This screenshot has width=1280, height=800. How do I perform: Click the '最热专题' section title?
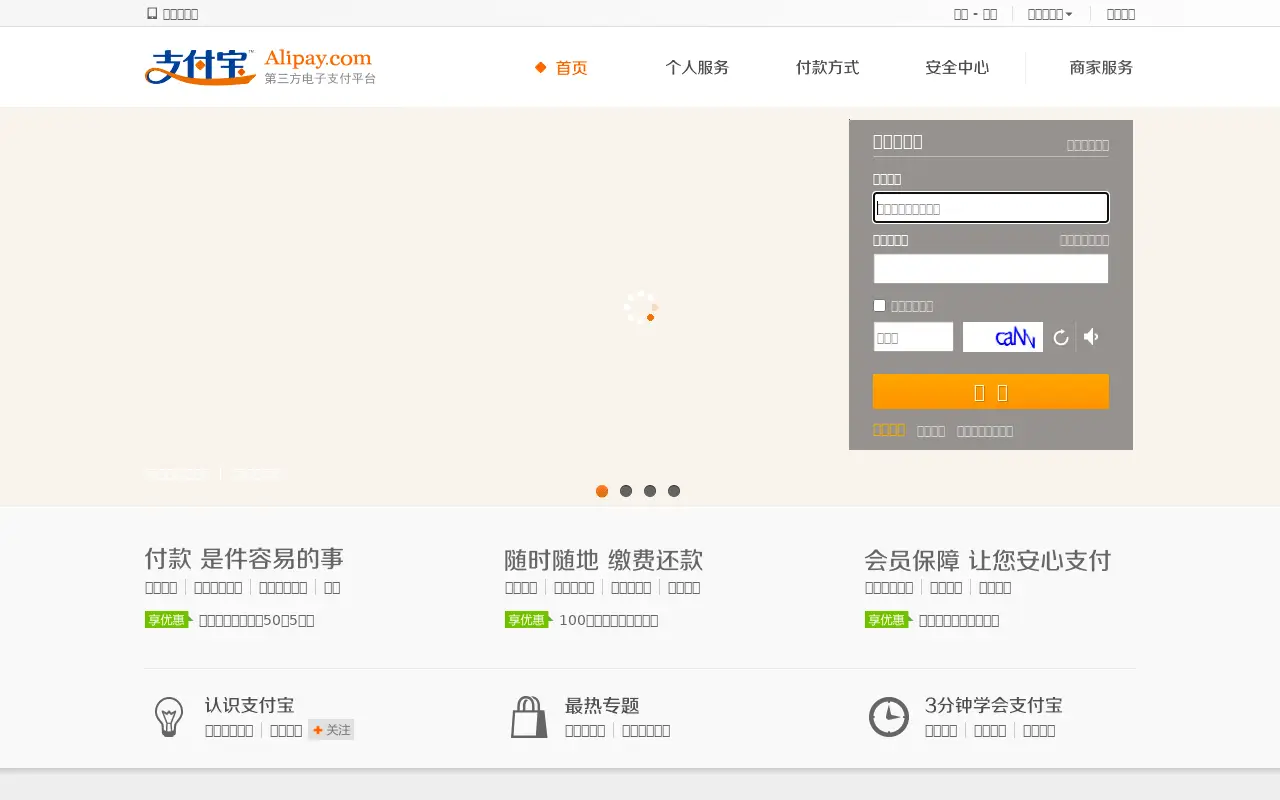(602, 705)
